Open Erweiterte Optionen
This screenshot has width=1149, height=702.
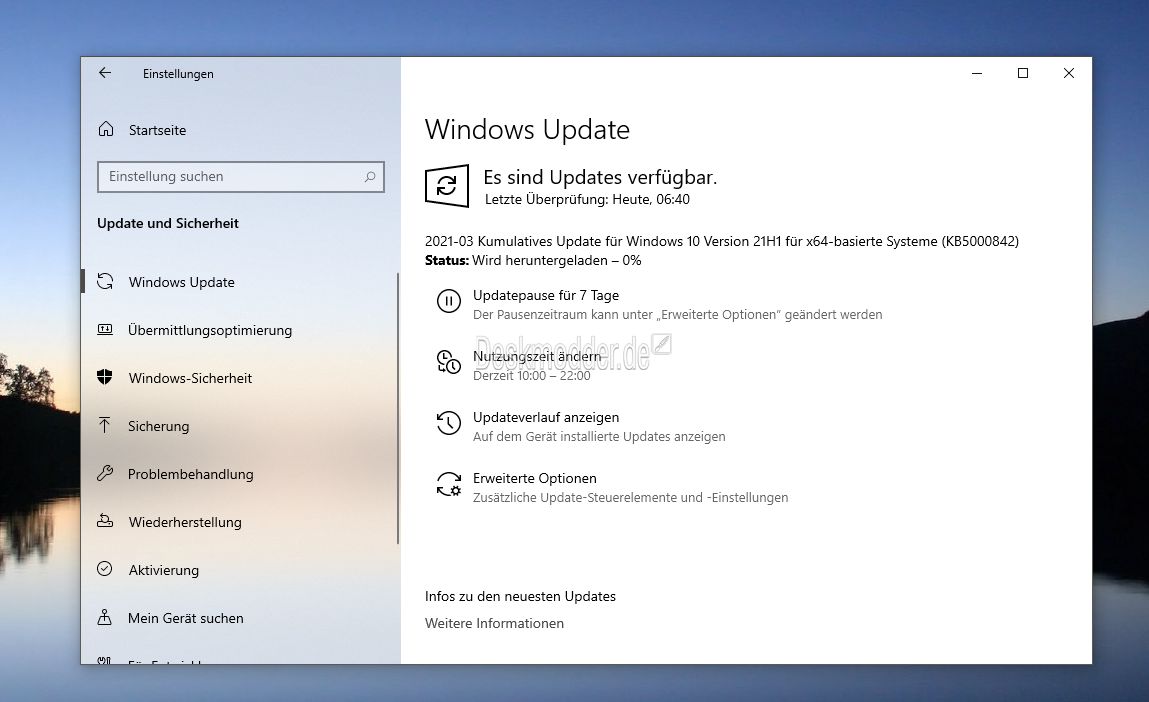[535, 479]
